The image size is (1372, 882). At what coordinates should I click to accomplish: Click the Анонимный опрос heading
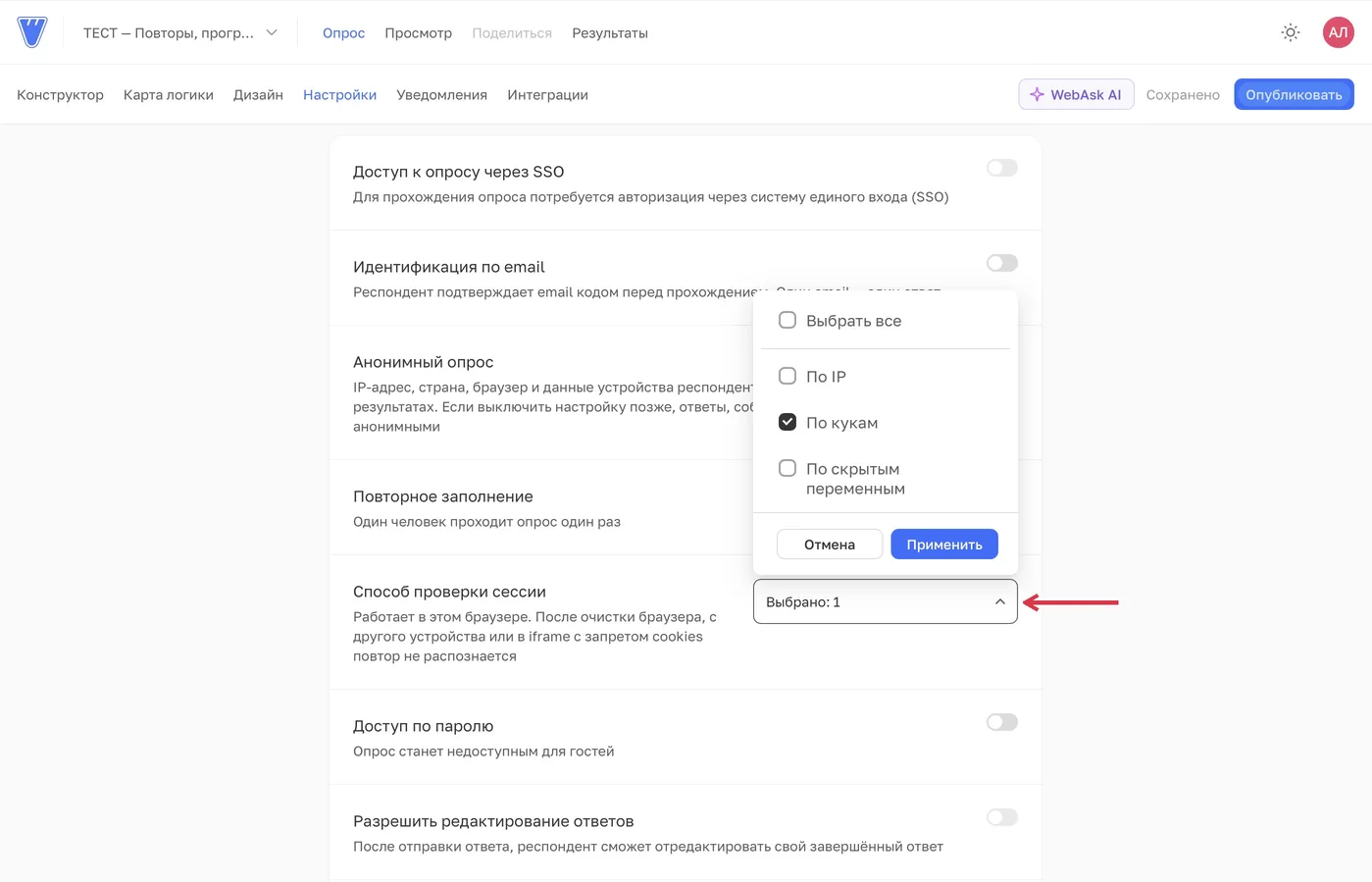pyautogui.click(x=423, y=362)
